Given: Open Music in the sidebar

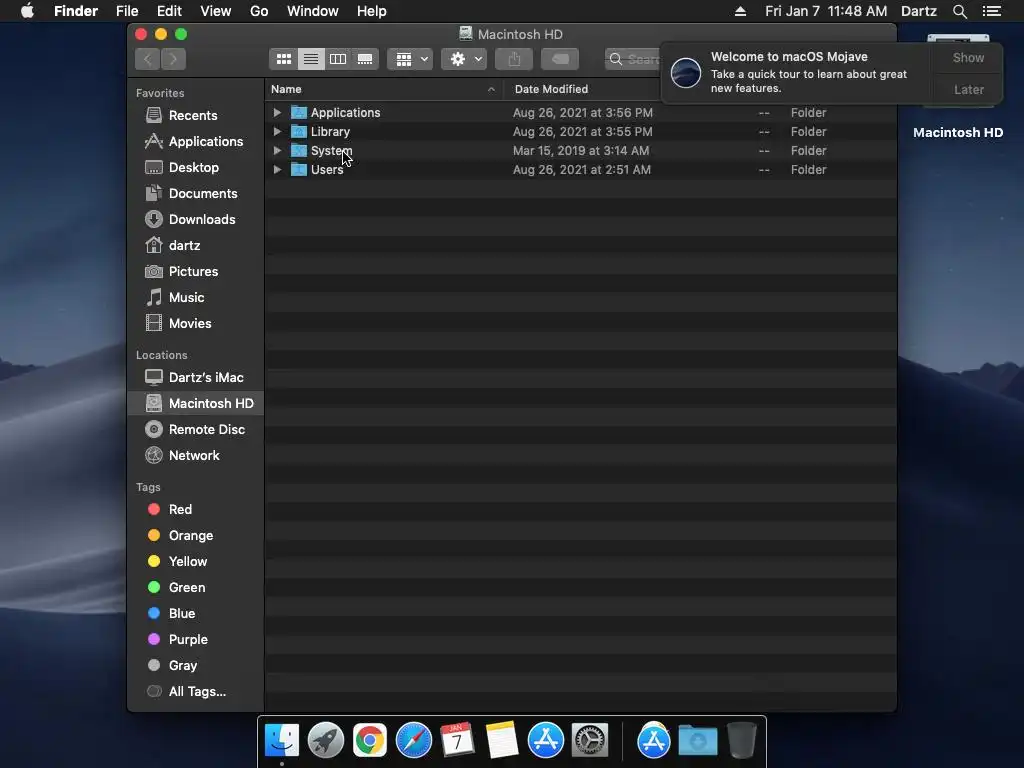Looking at the screenshot, I should (x=186, y=298).
